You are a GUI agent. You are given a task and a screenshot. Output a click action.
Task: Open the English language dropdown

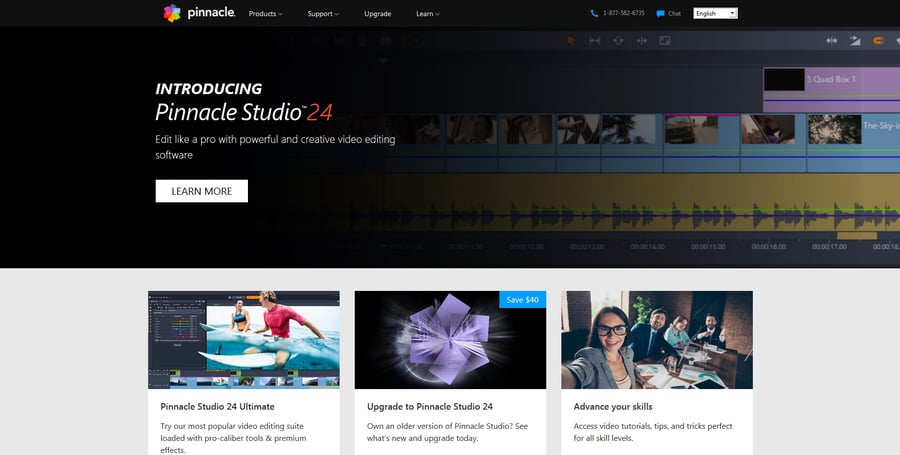715,13
